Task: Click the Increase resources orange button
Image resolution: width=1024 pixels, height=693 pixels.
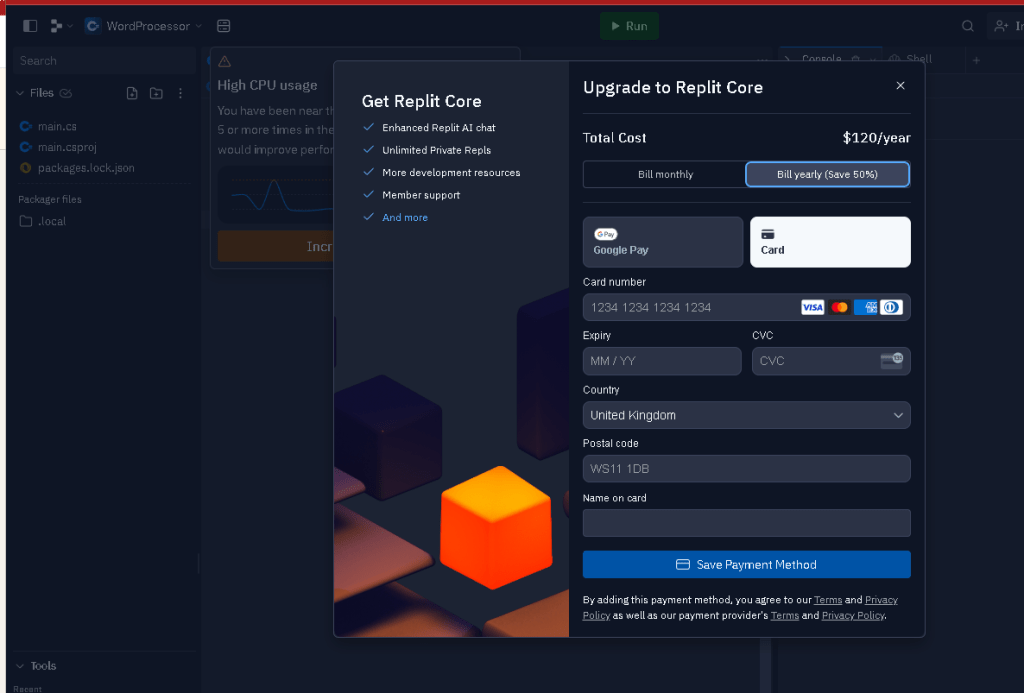Action: point(276,246)
